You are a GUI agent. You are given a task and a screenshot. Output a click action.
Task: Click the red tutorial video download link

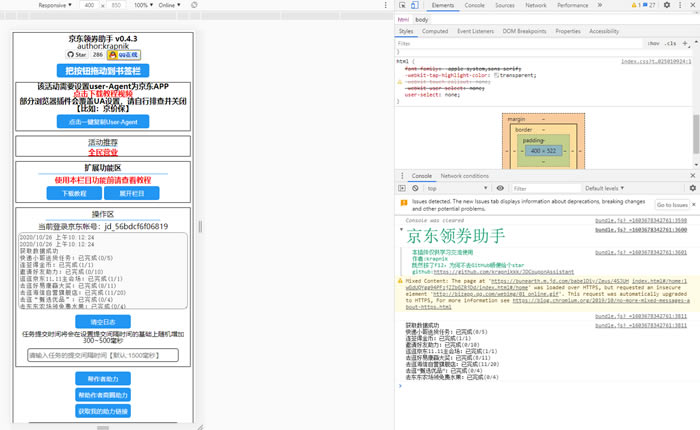coord(103,93)
